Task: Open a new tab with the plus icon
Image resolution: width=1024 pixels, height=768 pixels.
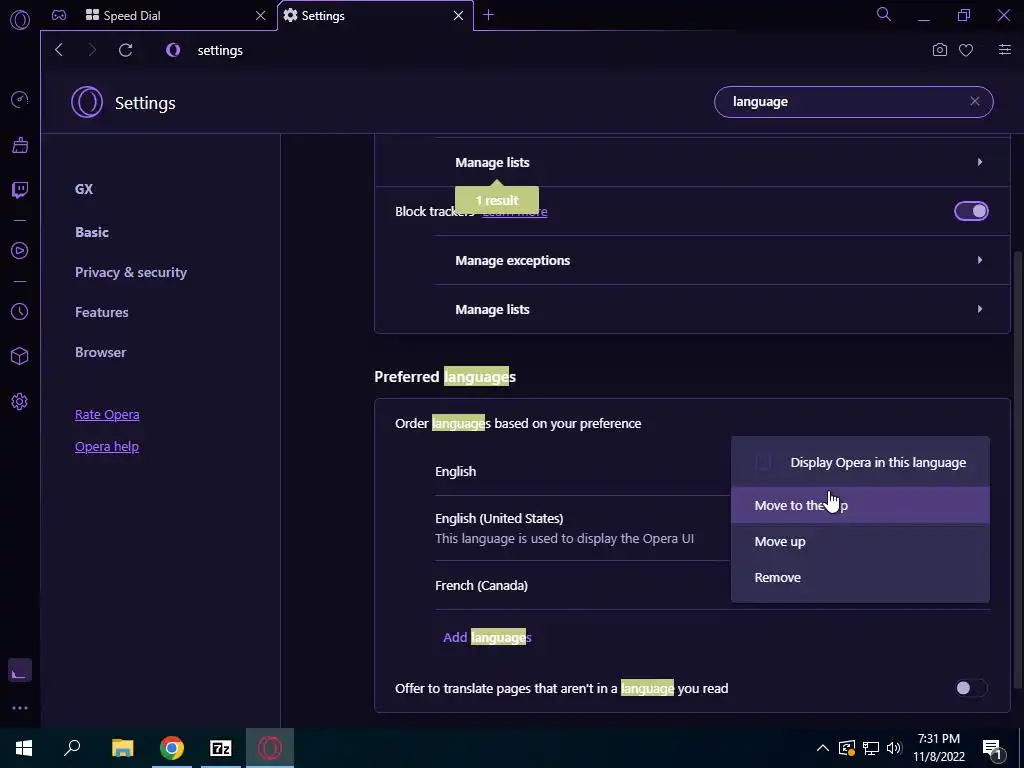Action: tap(488, 15)
